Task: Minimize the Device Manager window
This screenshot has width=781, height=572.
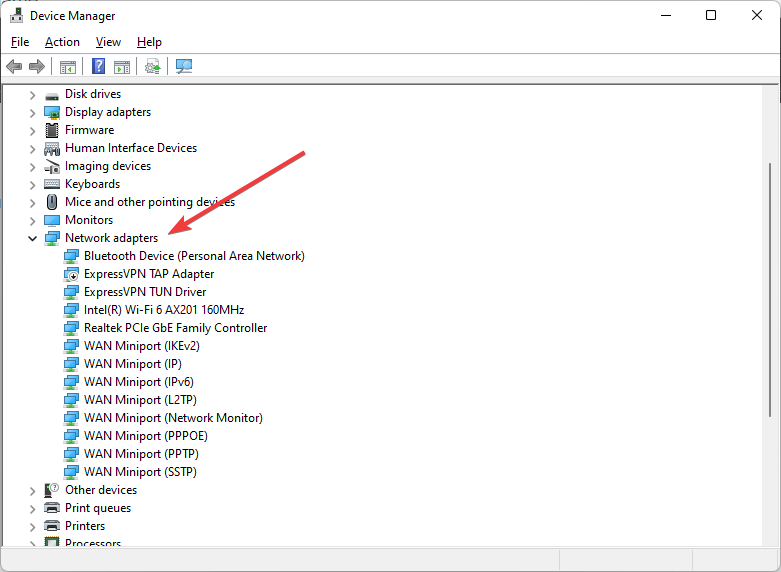Action: [666, 15]
